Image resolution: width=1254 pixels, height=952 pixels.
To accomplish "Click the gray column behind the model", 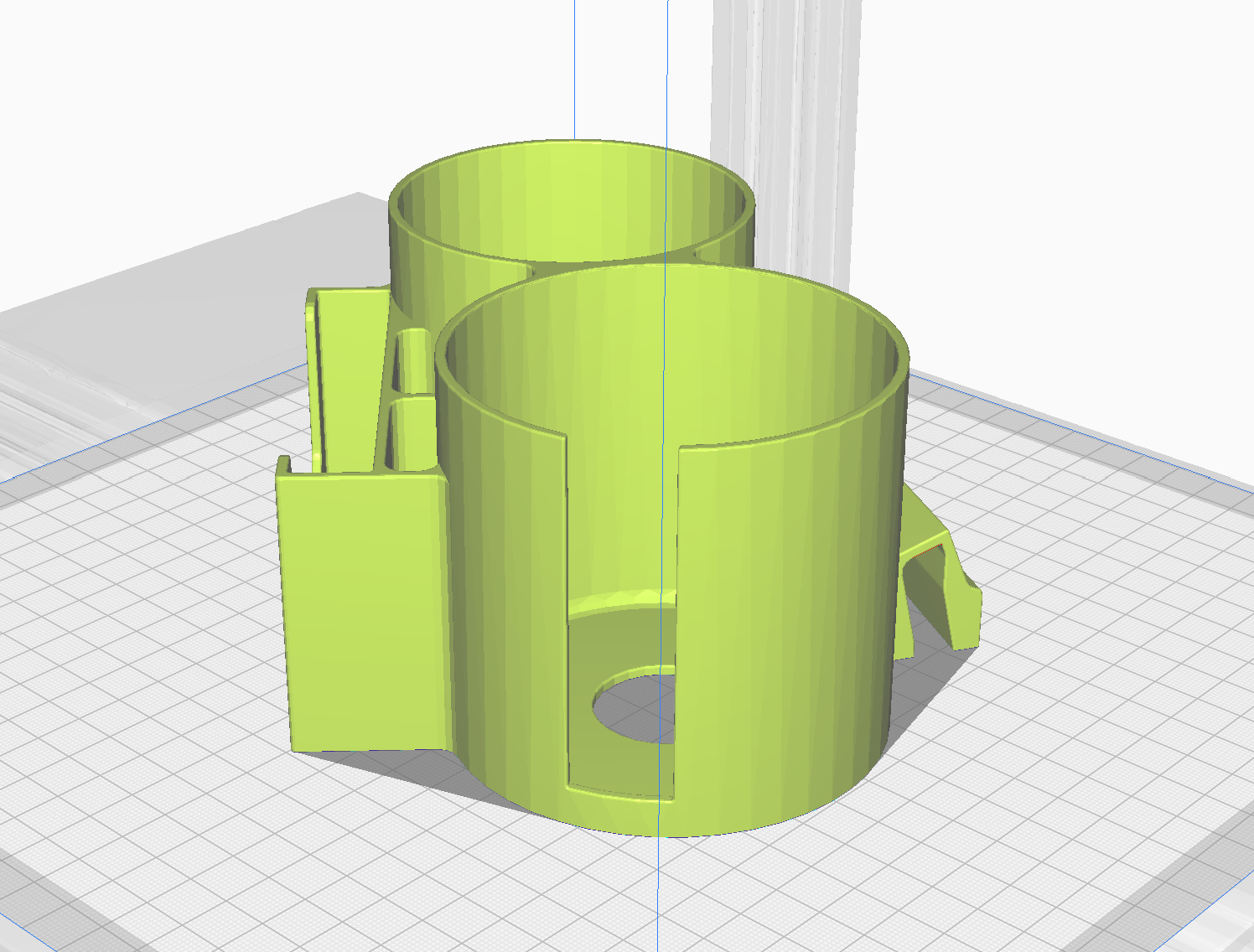I will point(788,126).
